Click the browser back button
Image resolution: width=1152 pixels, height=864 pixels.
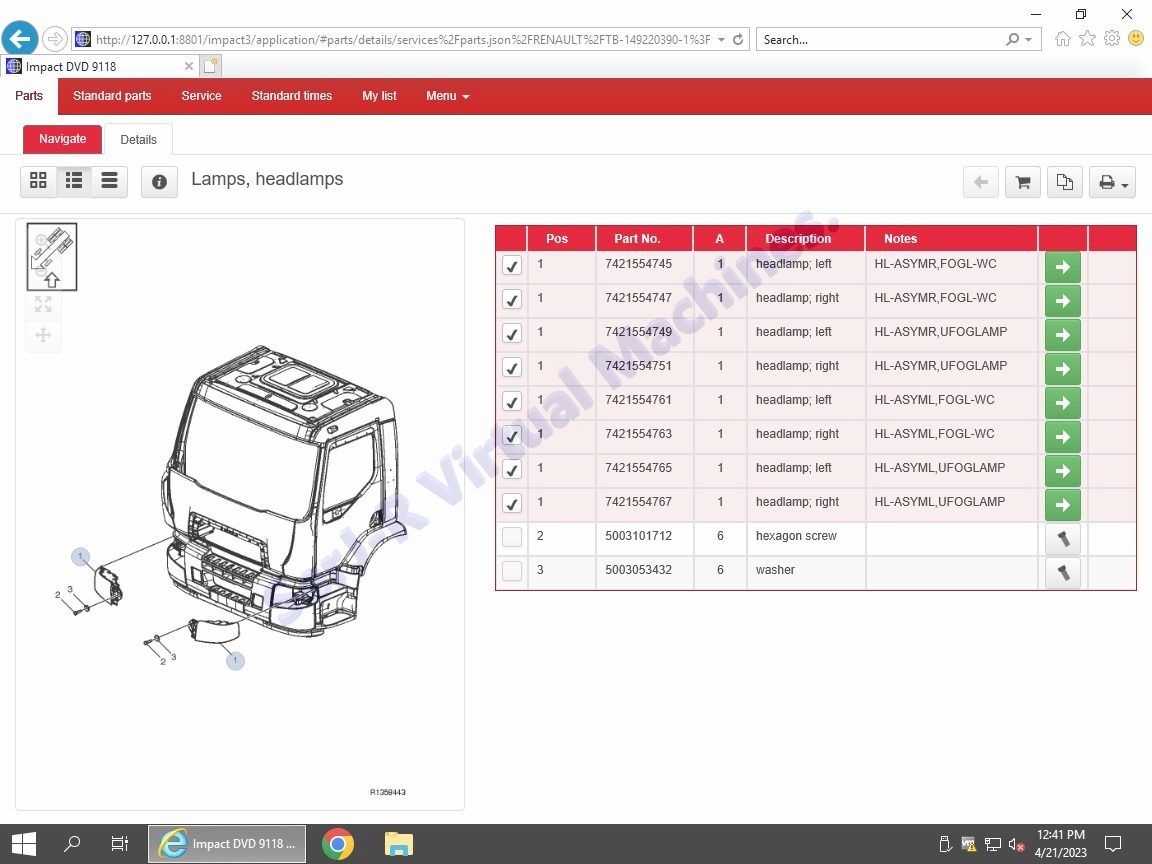20,38
